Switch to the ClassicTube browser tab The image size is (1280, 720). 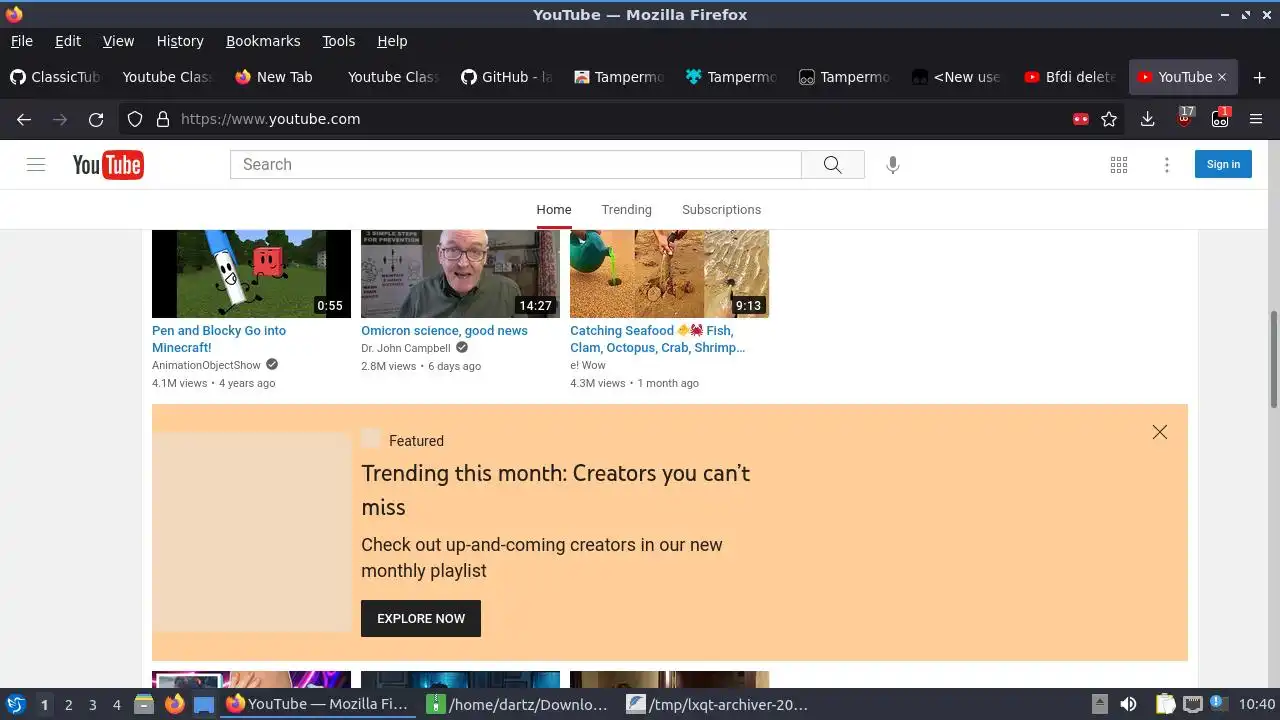tap(56, 77)
